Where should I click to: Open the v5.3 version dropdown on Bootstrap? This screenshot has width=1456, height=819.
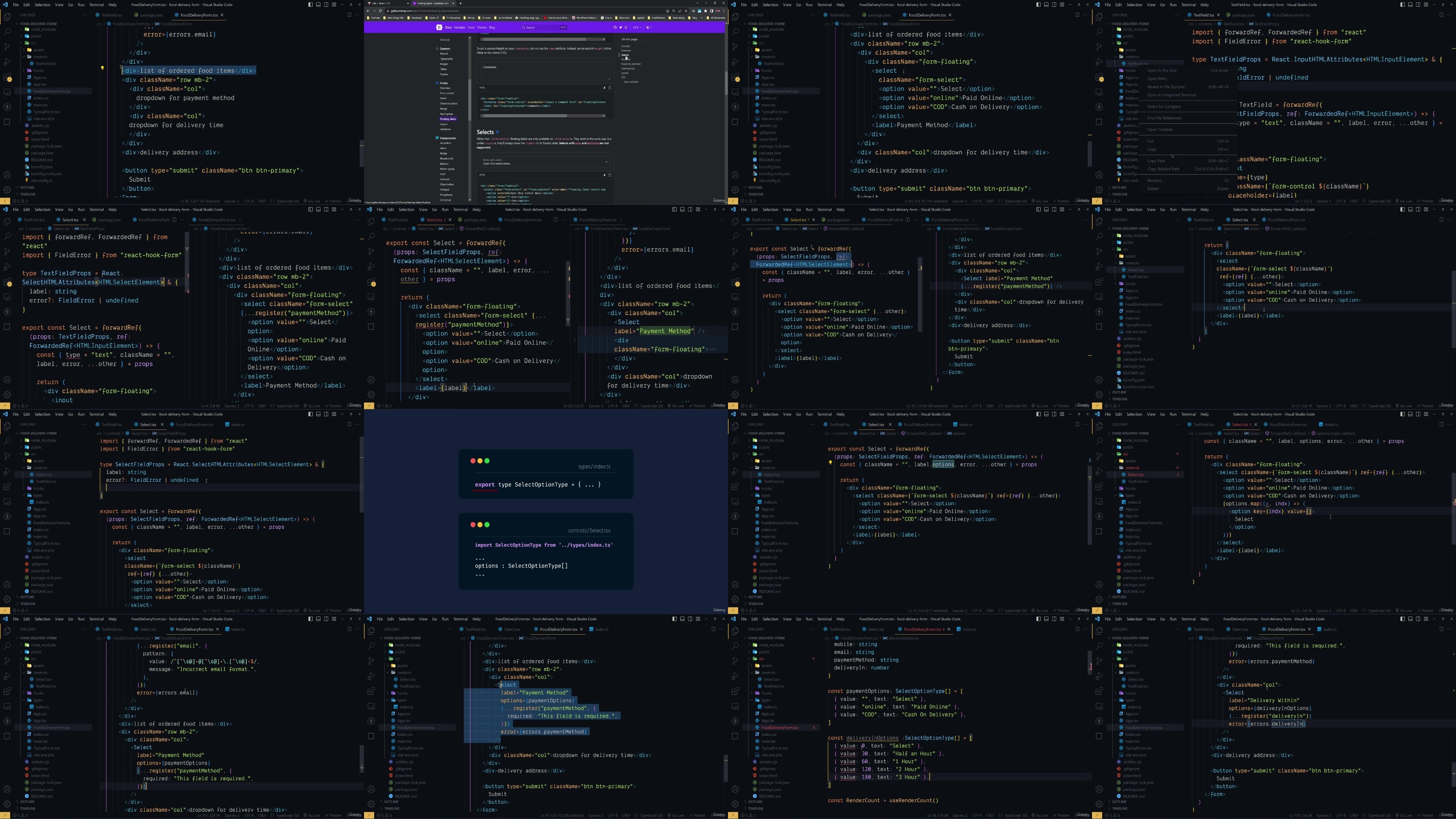pyautogui.click(x=637, y=27)
